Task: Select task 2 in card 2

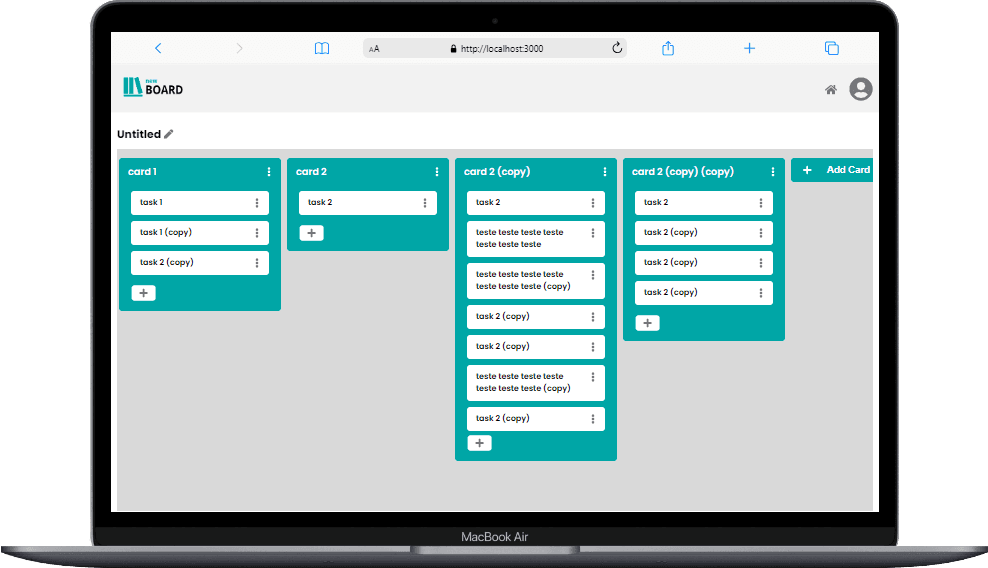Action: (368, 203)
